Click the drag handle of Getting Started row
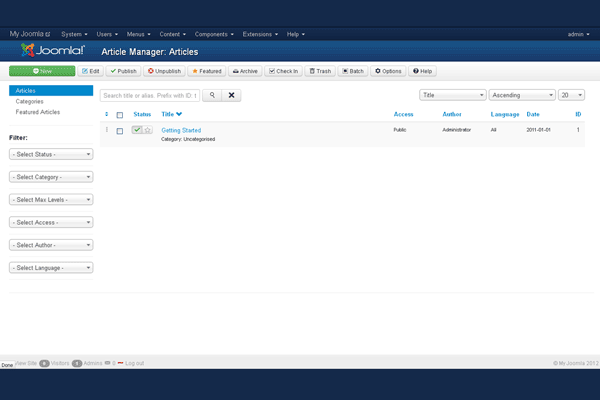600x400 pixels. [107, 130]
